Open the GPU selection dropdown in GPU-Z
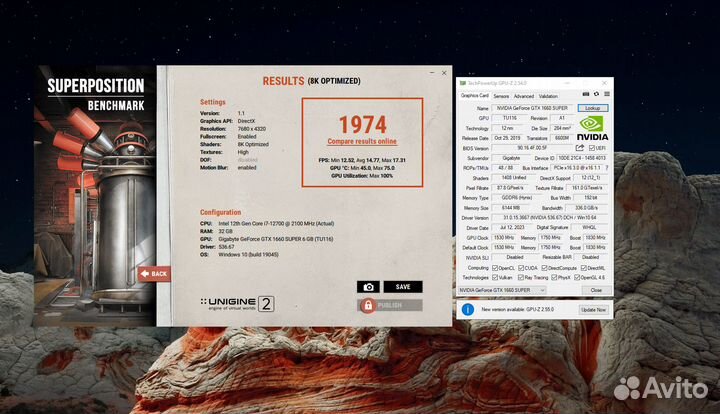Image resolution: width=720 pixels, height=414 pixels. (x=502, y=290)
